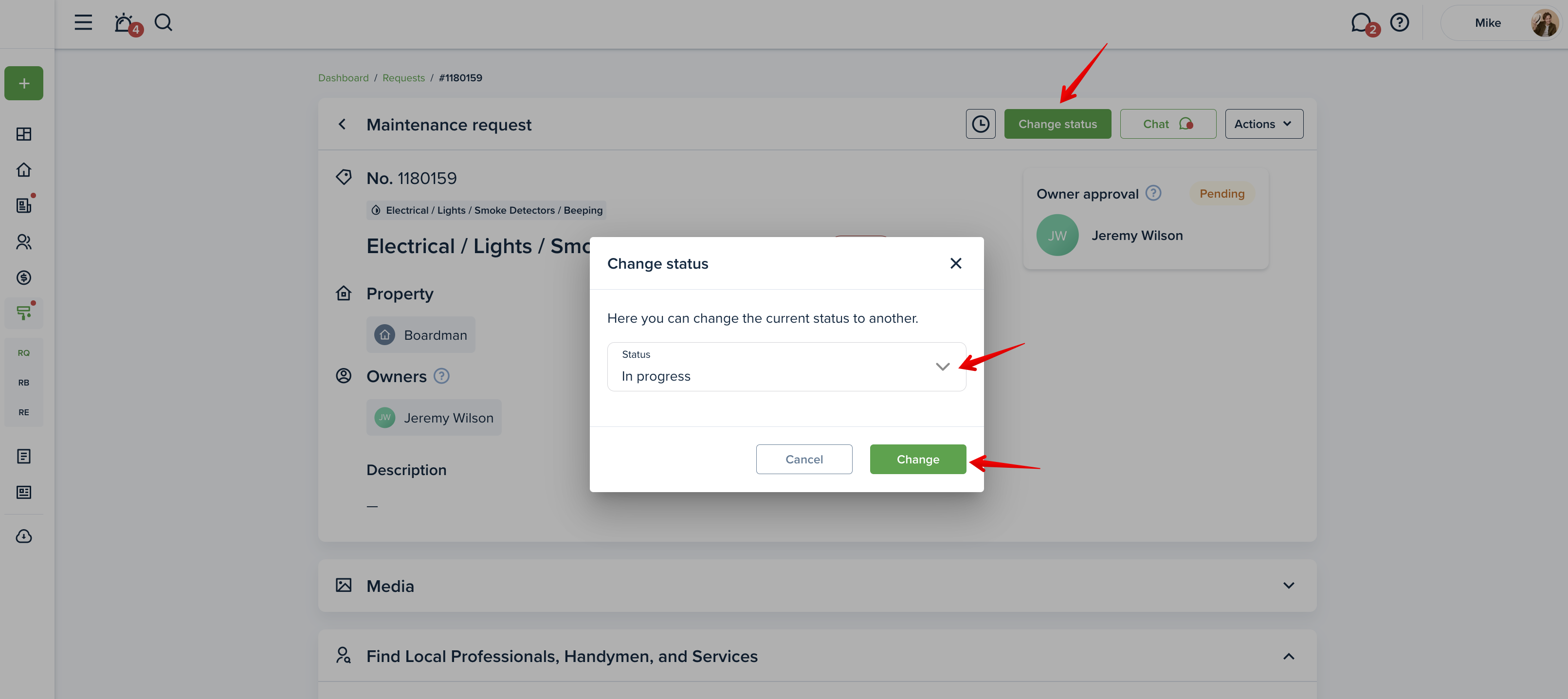Collapse the Find Local Professionals section

pyautogui.click(x=1289, y=656)
